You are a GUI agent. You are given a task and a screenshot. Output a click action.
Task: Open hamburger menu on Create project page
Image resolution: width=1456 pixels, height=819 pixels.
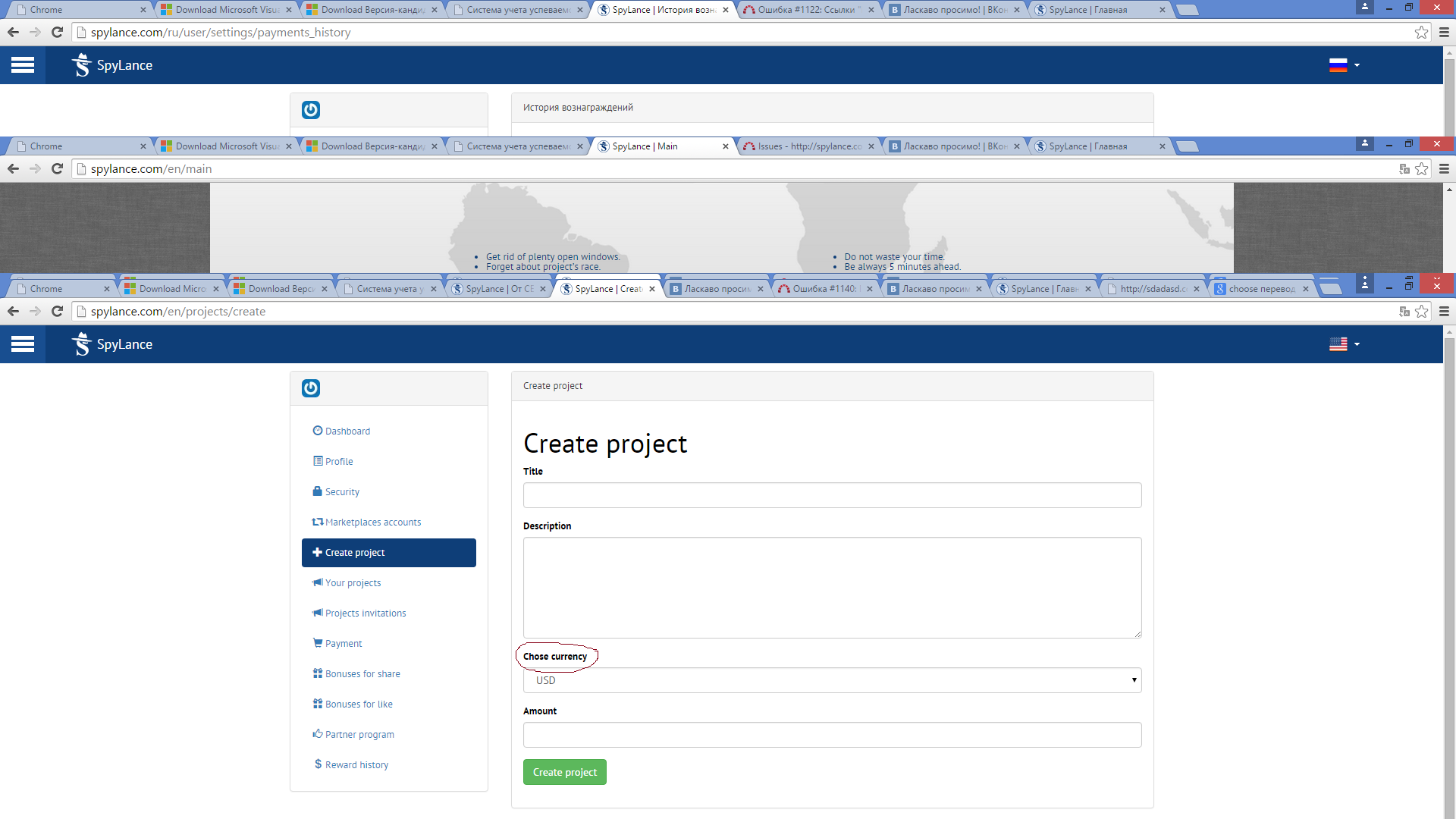click(x=23, y=344)
